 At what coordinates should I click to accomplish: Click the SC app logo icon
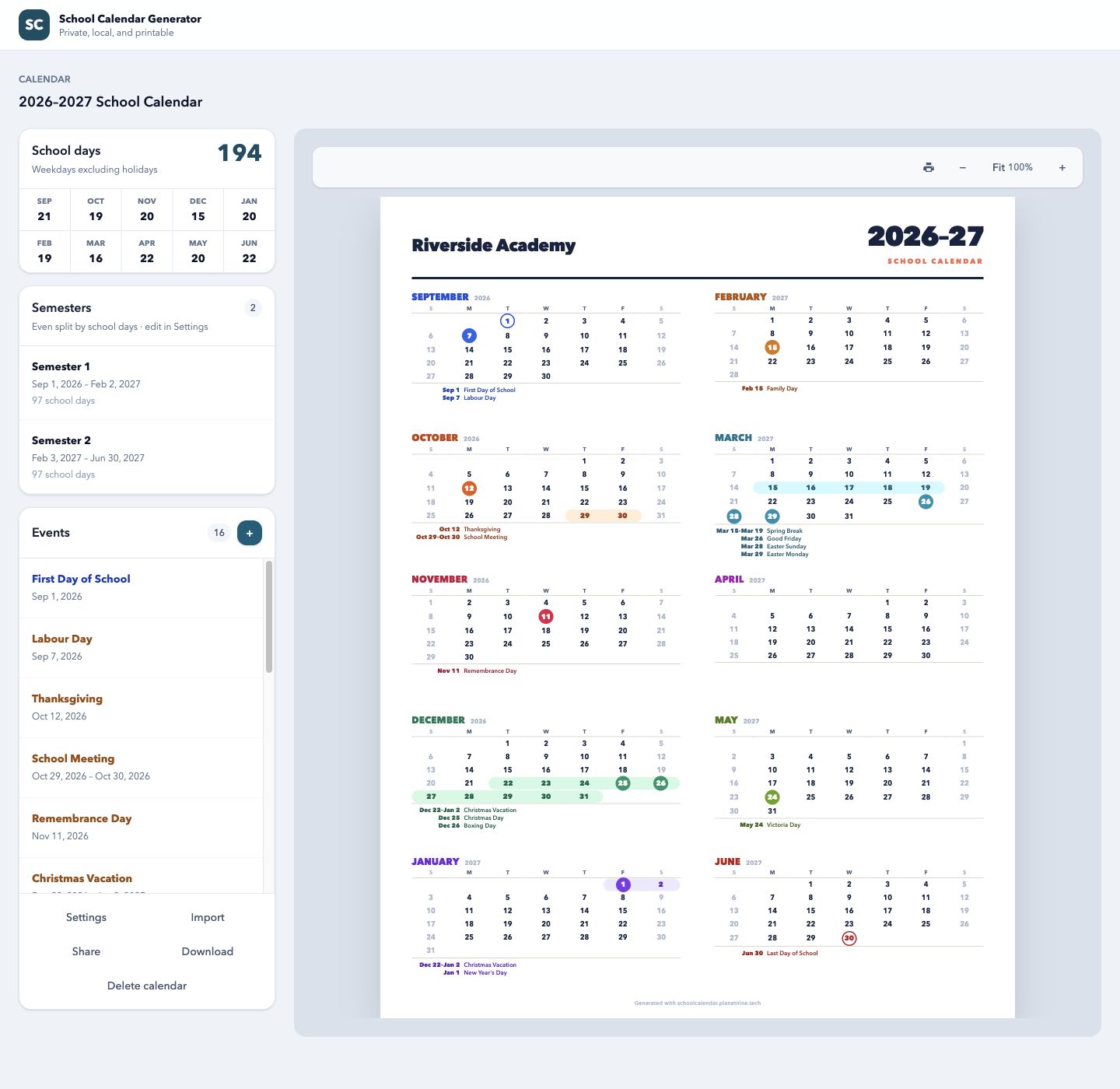click(x=34, y=25)
